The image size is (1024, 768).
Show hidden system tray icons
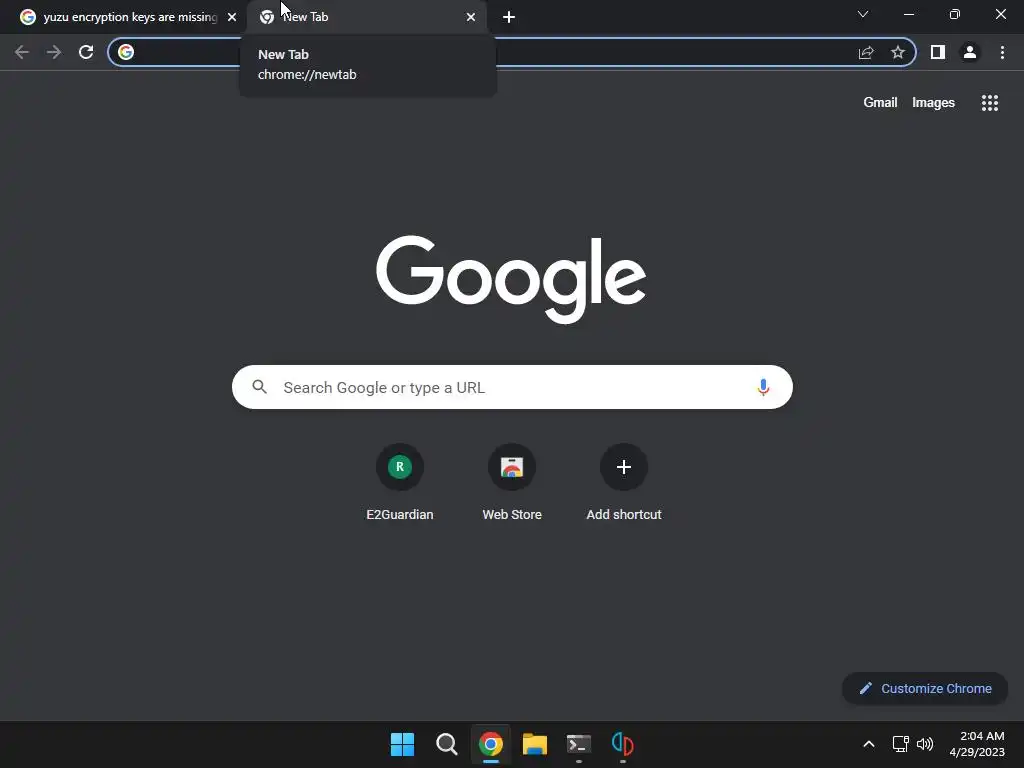pos(869,744)
